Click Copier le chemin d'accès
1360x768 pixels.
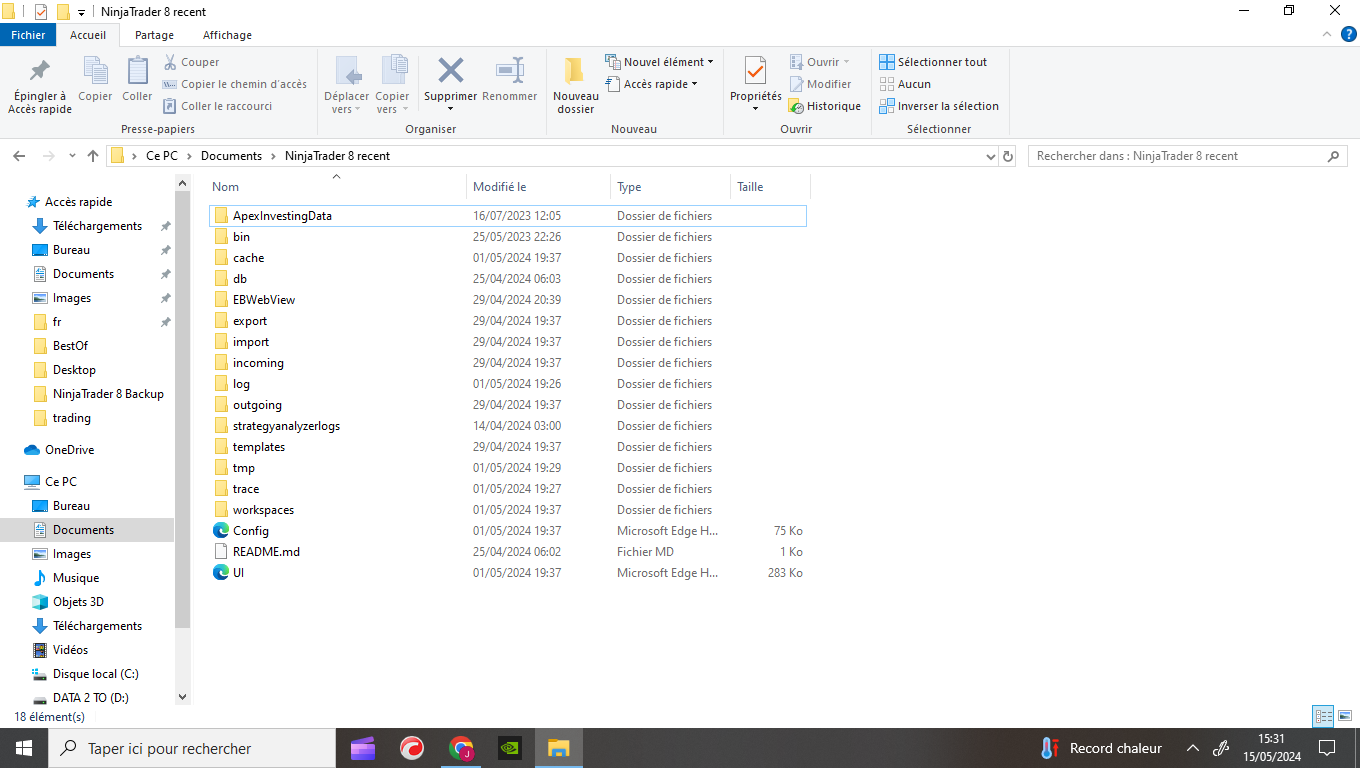coord(235,84)
